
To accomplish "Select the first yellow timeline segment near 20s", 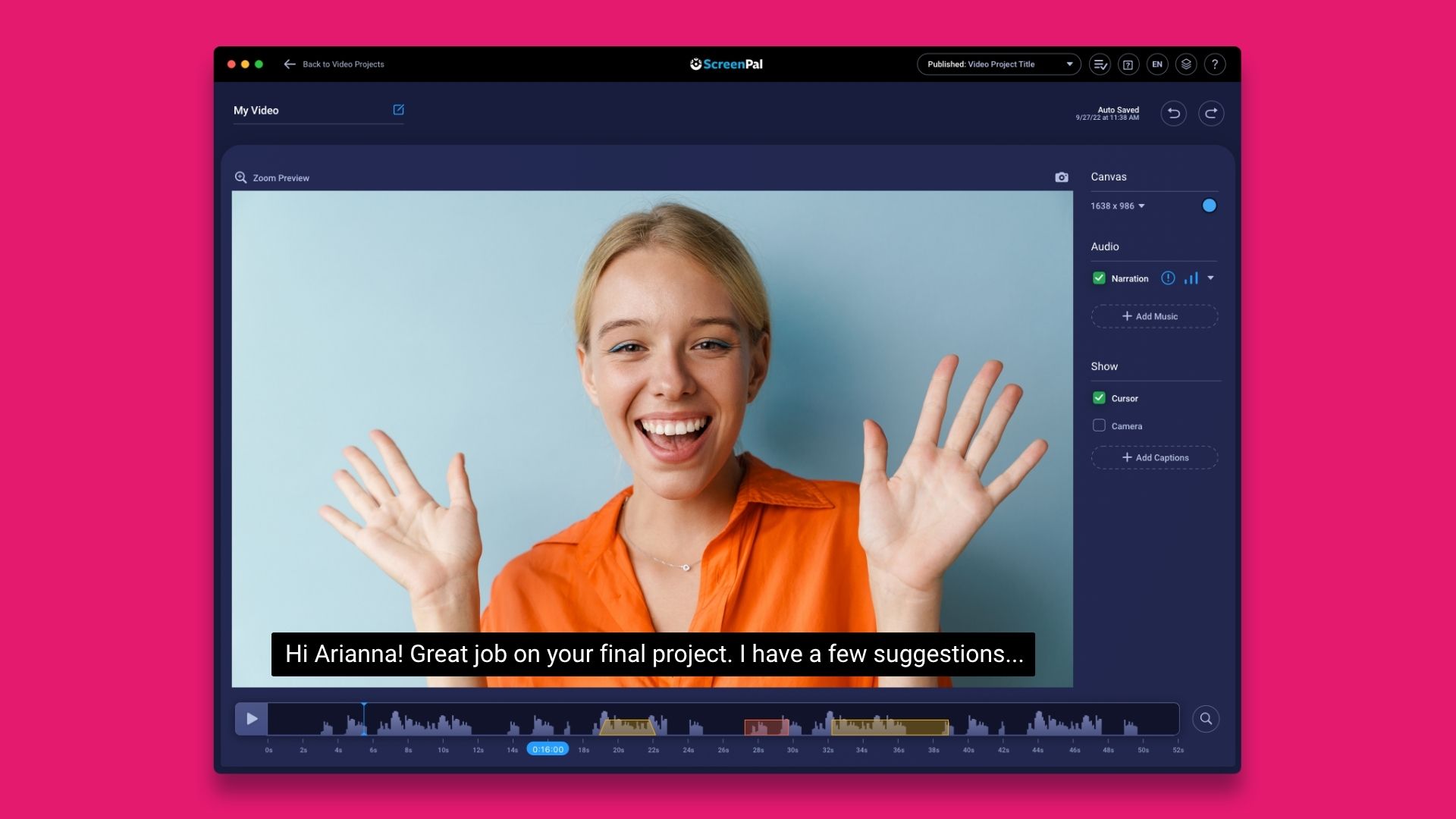I will [x=628, y=728].
